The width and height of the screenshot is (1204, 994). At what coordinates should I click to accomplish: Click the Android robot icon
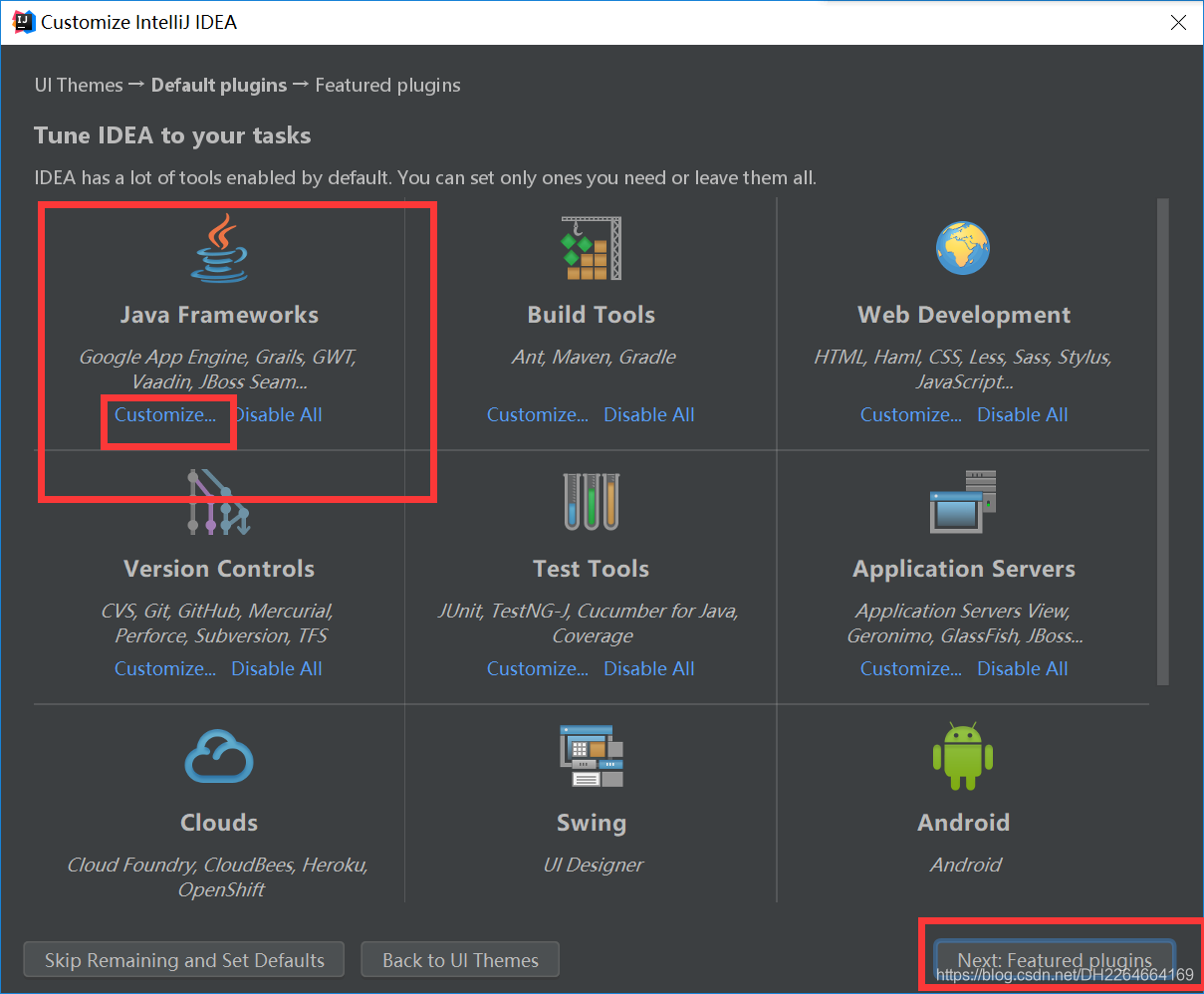click(x=963, y=755)
